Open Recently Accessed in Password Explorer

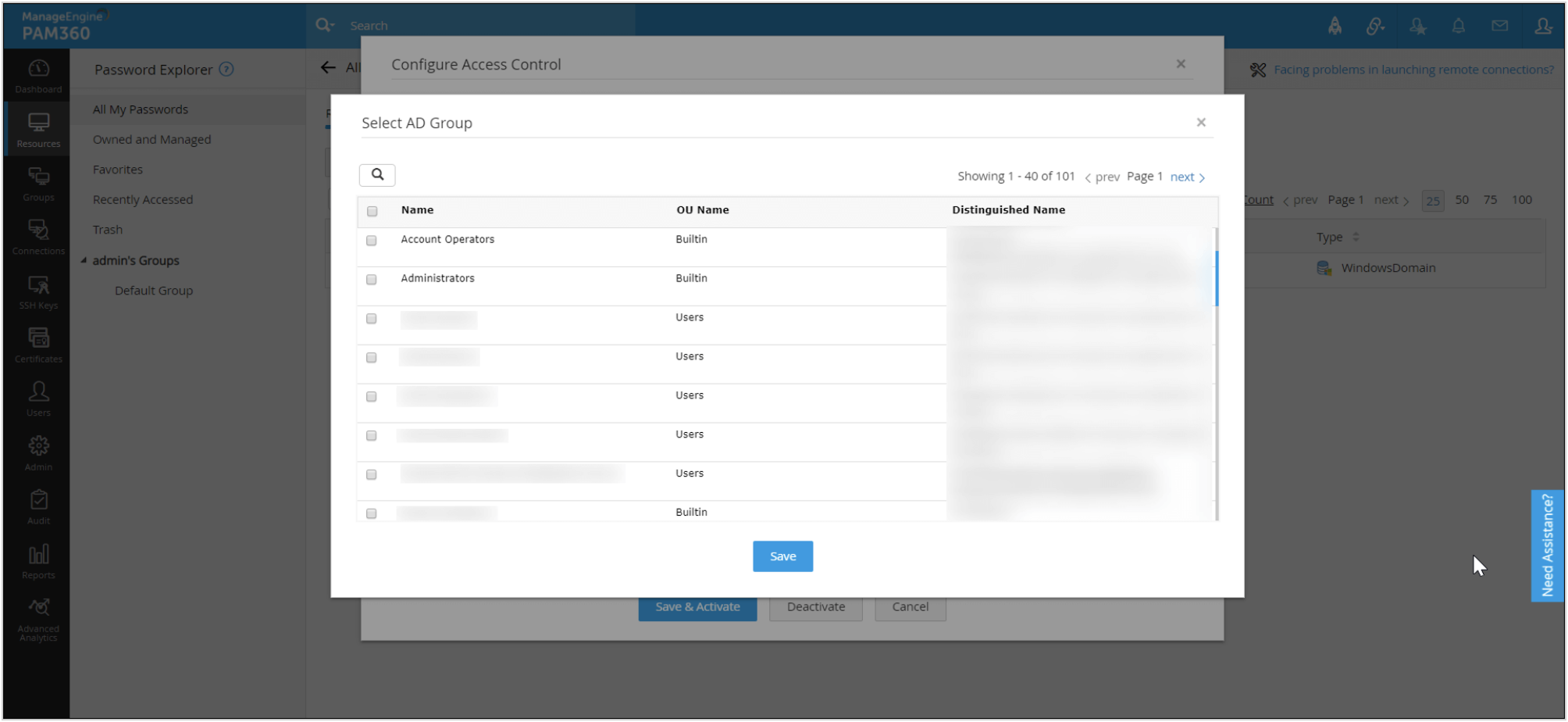(x=143, y=200)
